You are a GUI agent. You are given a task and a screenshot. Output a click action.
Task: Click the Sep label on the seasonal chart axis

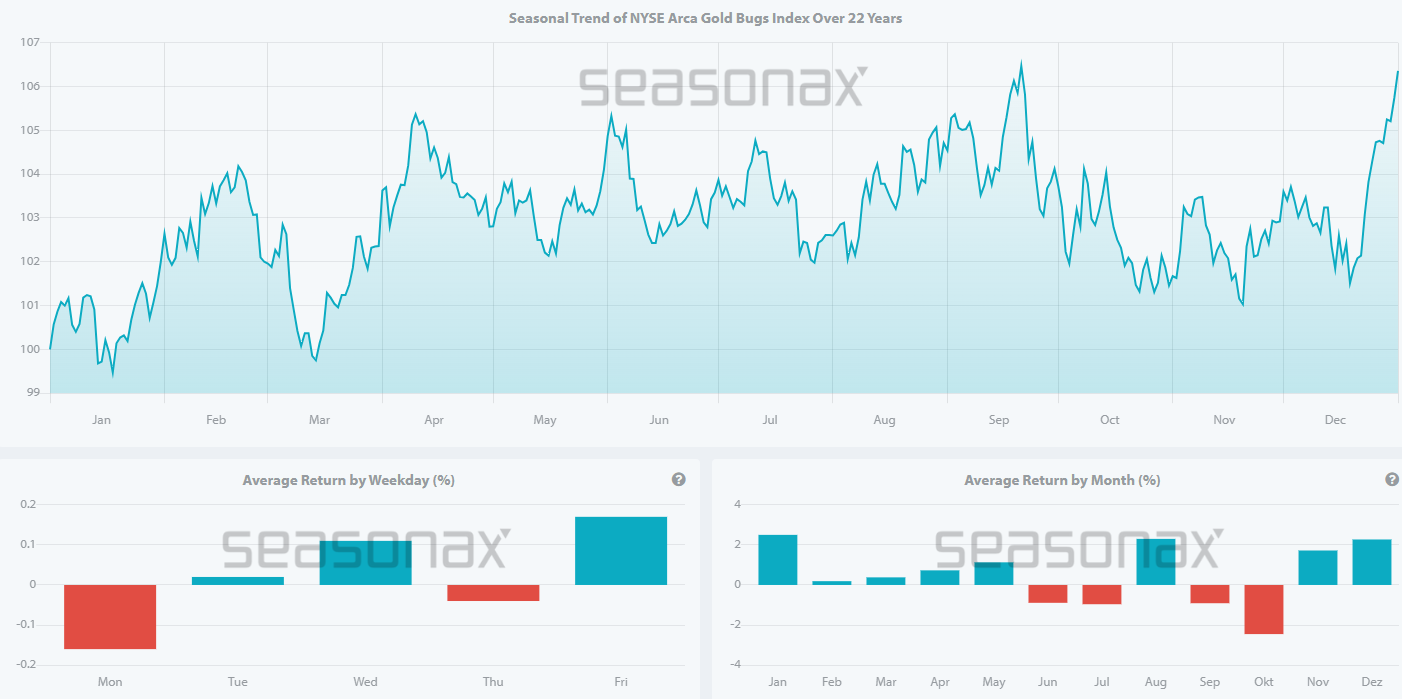pos(999,420)
